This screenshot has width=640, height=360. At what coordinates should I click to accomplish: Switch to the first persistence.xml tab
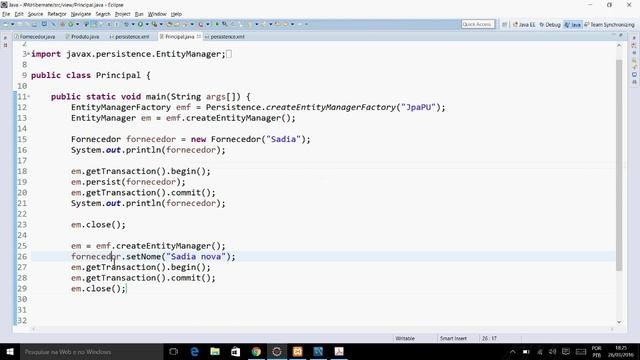(x=129, y=37)
